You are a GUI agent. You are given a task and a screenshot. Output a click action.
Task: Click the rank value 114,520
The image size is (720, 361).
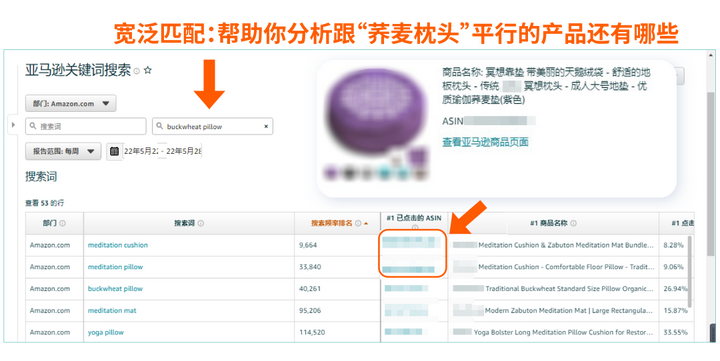tap(312, 333)
